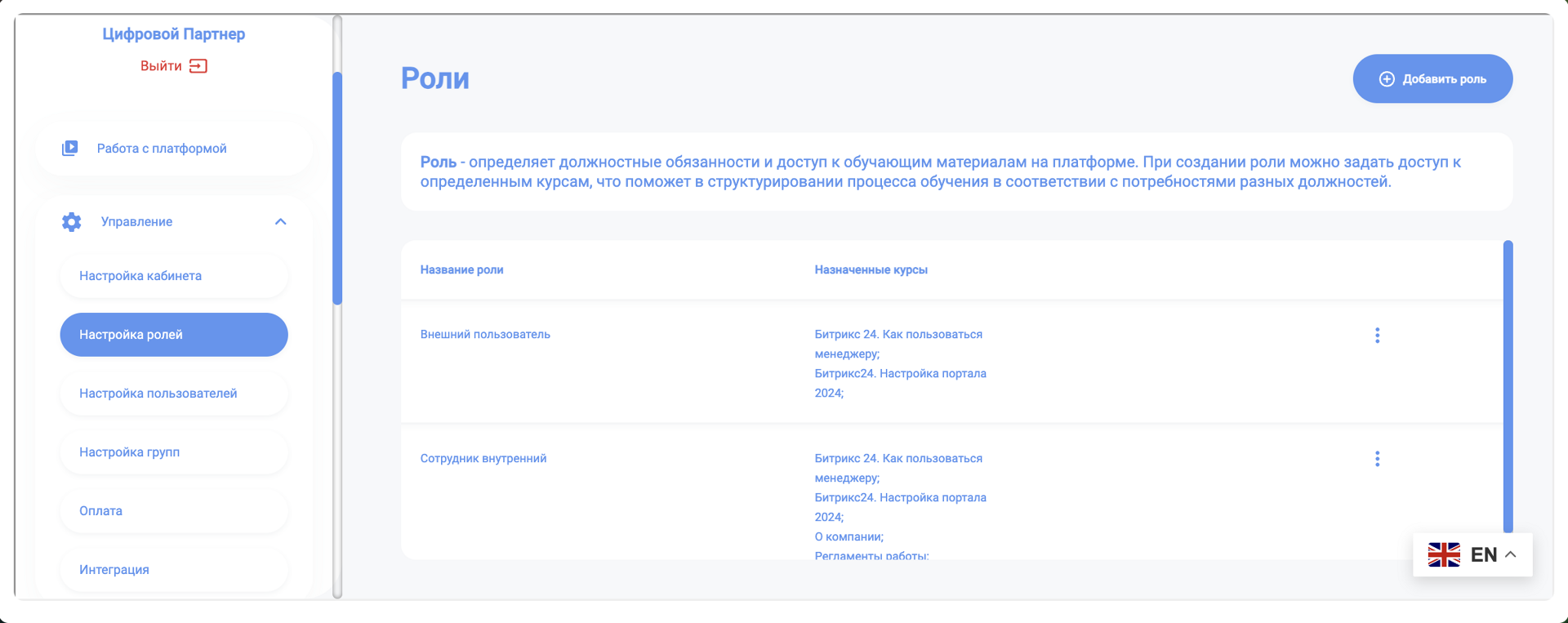Expand the EN language selector arrow

click(1511, 554)
